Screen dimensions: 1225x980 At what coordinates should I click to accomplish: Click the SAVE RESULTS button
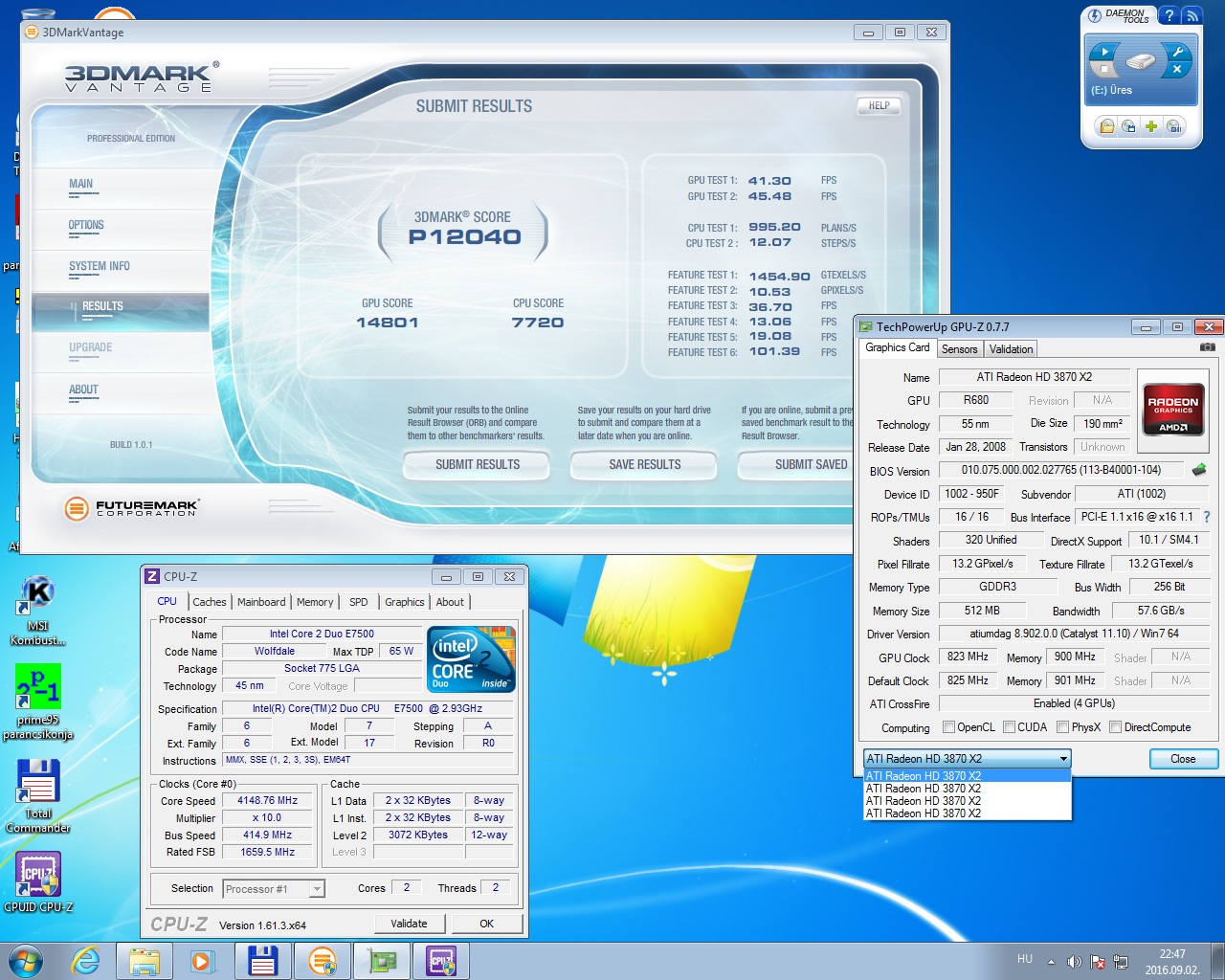[644, 465]
